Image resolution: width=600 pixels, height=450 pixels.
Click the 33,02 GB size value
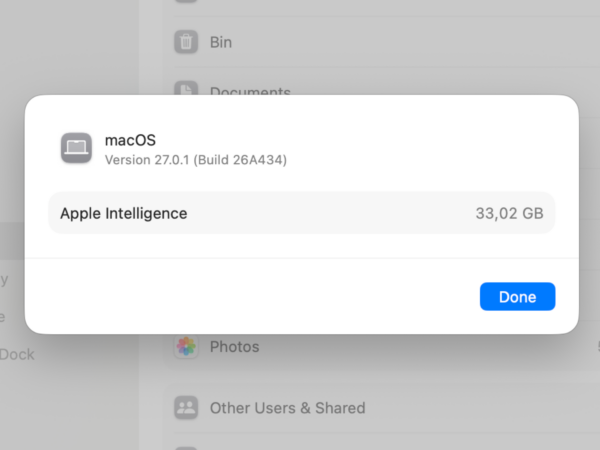click(509, 214)
